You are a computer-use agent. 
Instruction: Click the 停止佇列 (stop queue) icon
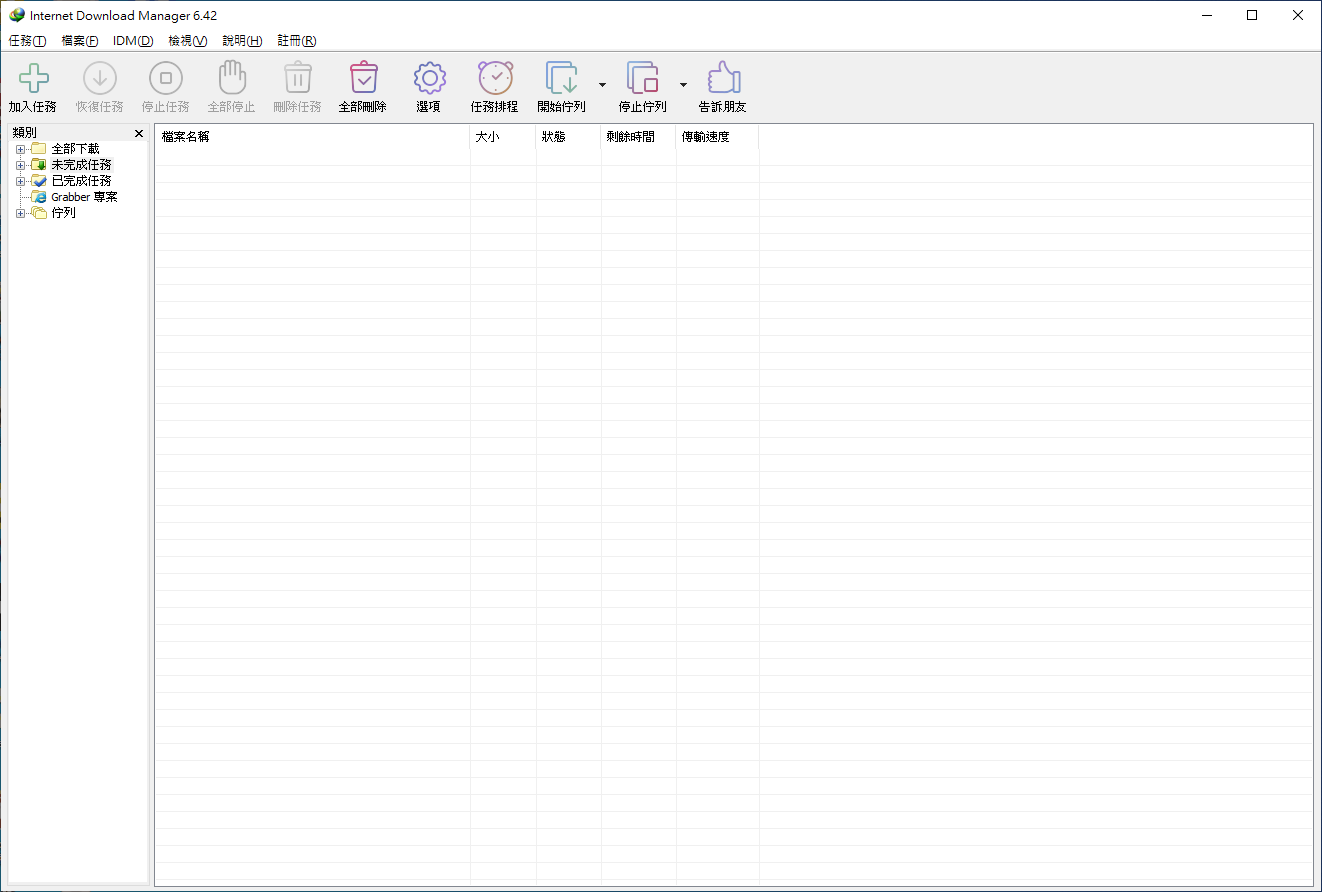(x=642, y=79)
